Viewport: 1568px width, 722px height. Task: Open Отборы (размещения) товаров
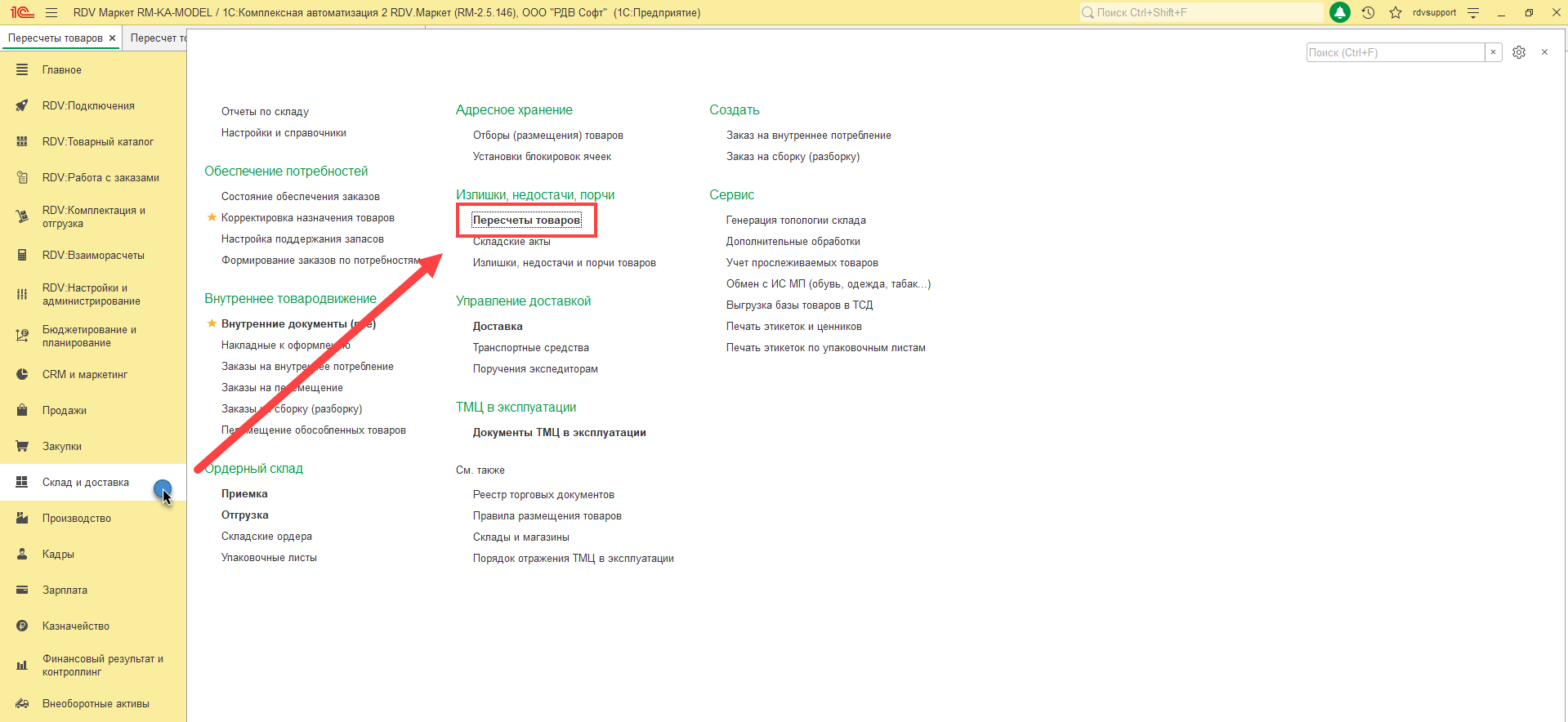(x=547, y=136)
